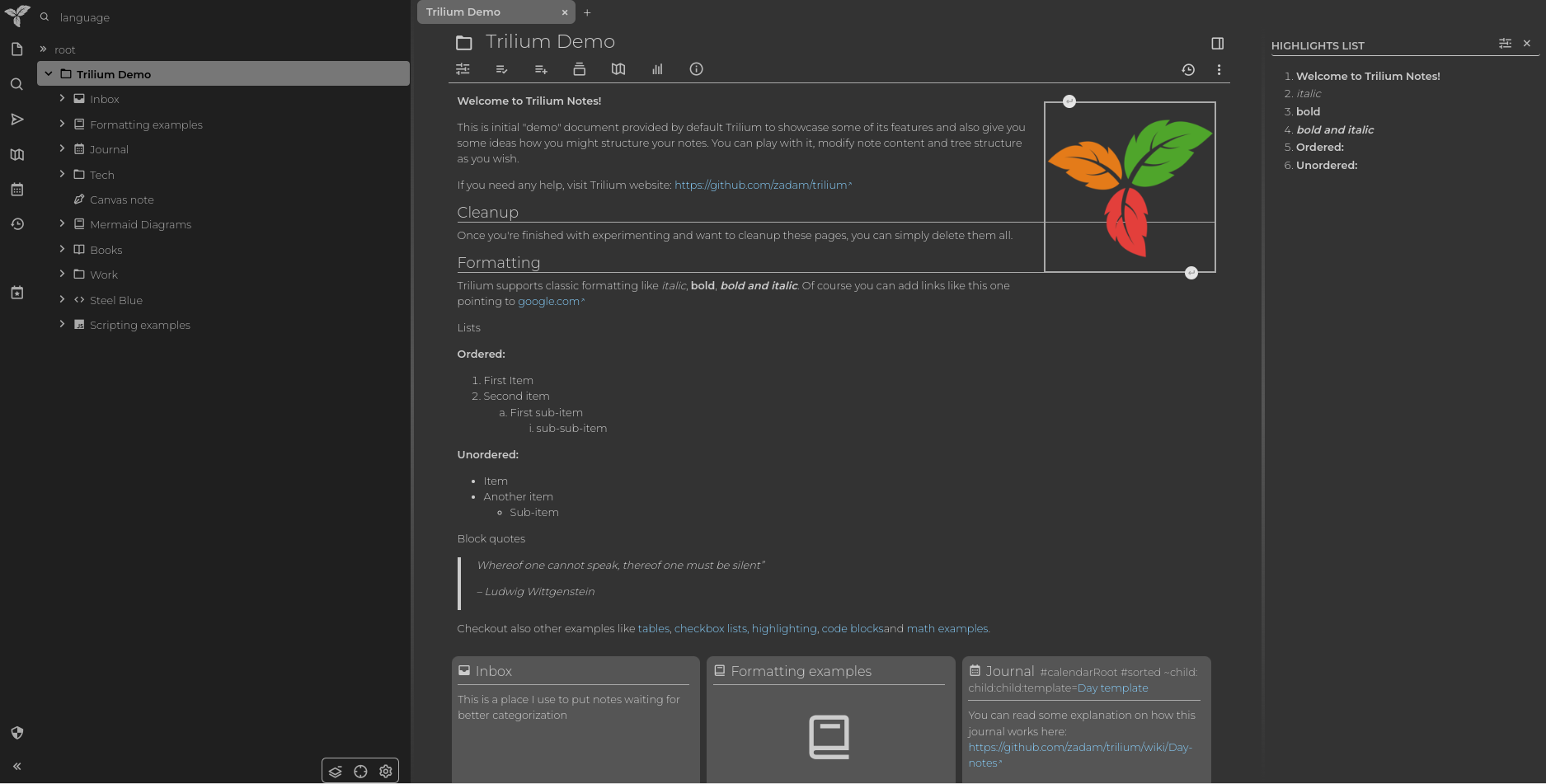Open the note map launcher icon
This screenshot has width=1546, height=784.
tap(16, 154)
